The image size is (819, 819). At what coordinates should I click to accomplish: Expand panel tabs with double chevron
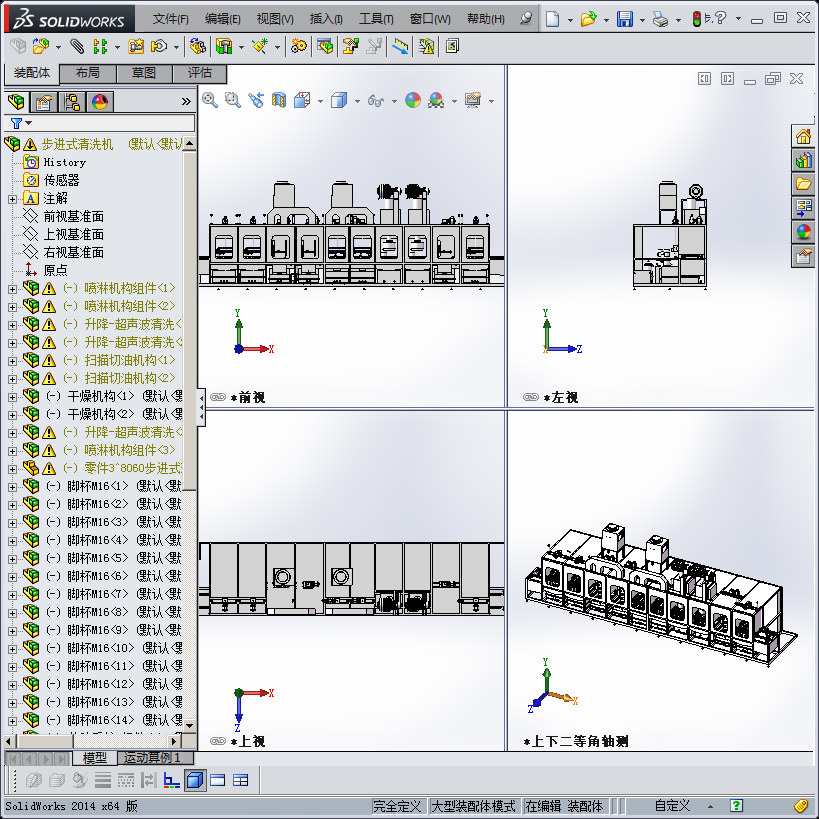[186, 101]
